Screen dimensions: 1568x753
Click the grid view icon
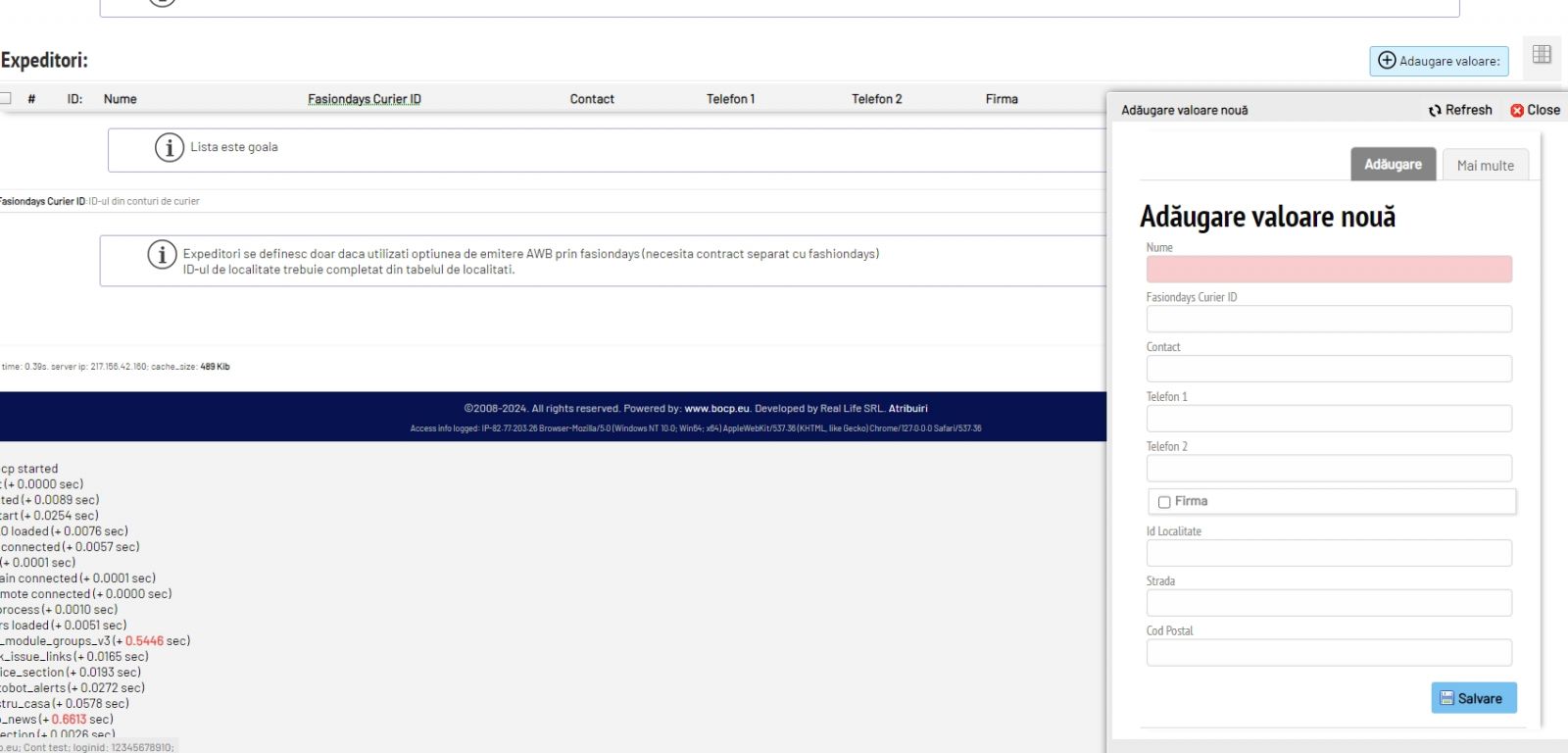1542,55
